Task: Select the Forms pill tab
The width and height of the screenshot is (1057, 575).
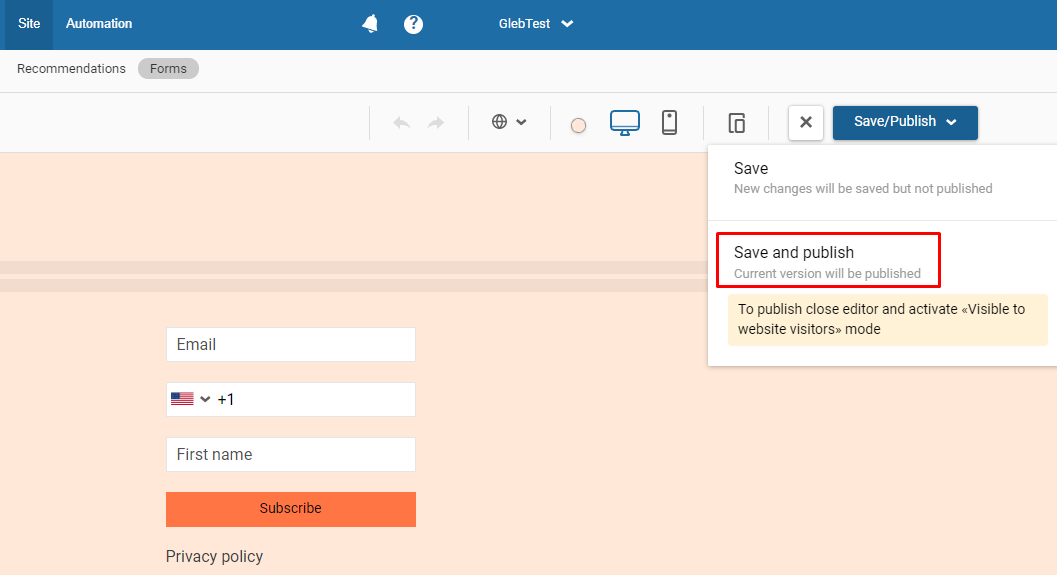Action: tap(168, 69)
